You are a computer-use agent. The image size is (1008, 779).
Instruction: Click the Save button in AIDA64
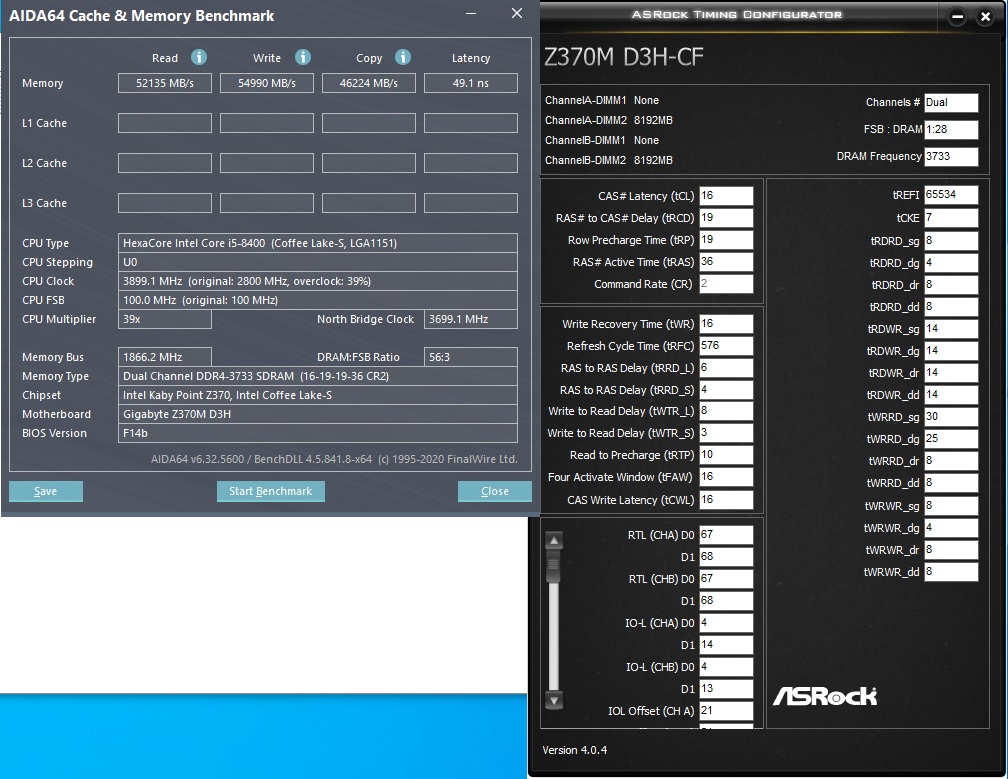click(x=46, y=491)
